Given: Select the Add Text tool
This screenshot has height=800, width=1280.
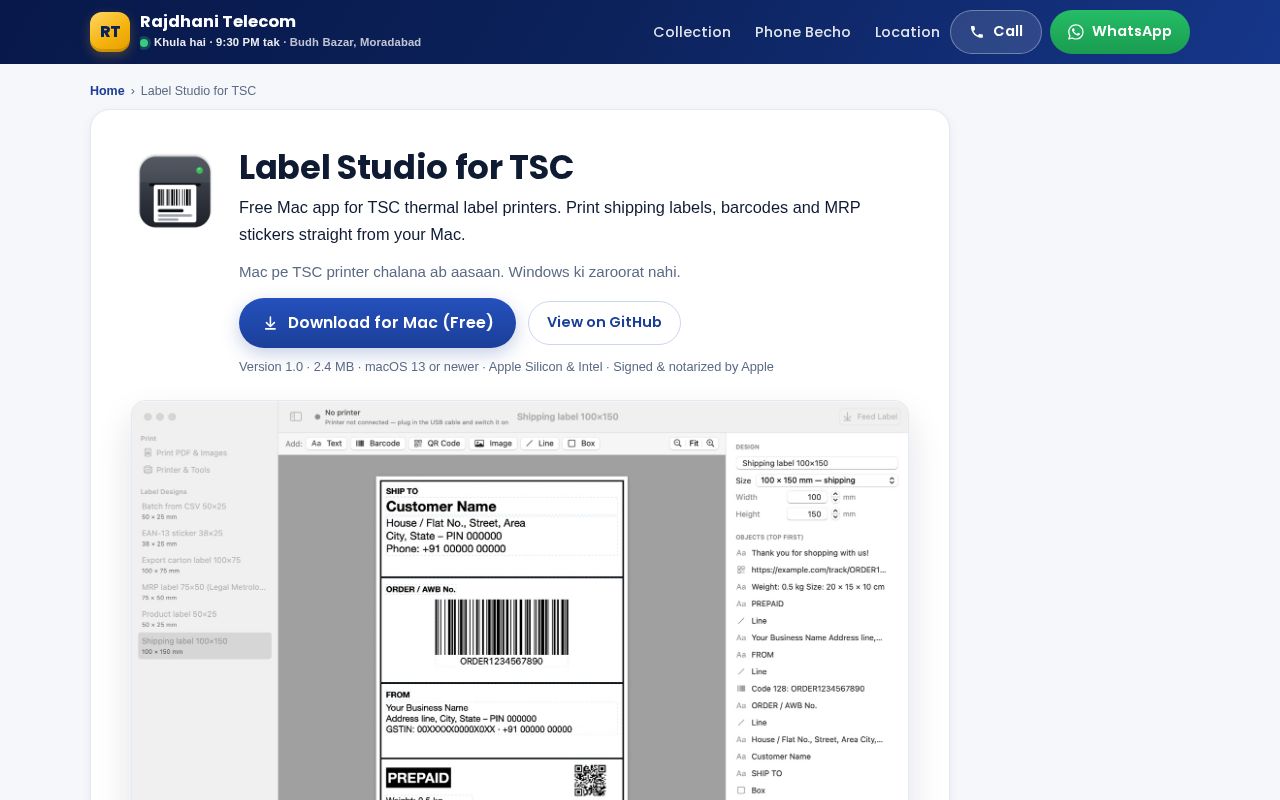Looking at the screenshot, I should tap(326, 443).
